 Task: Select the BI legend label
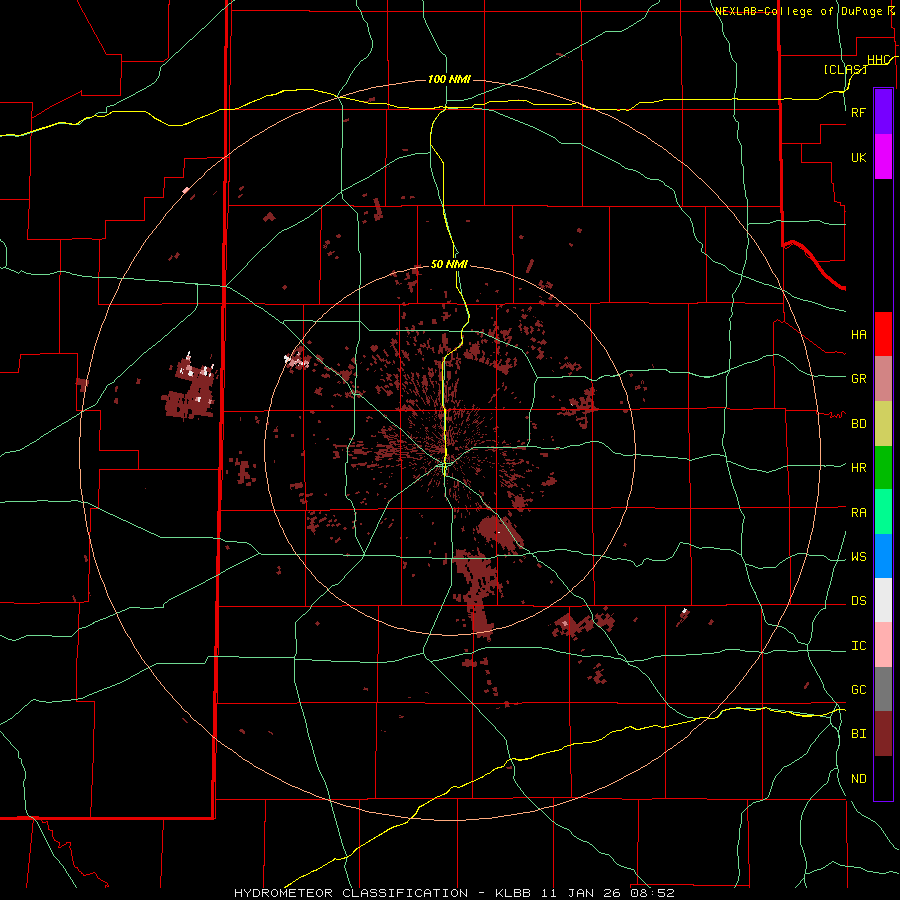[859, 734]
